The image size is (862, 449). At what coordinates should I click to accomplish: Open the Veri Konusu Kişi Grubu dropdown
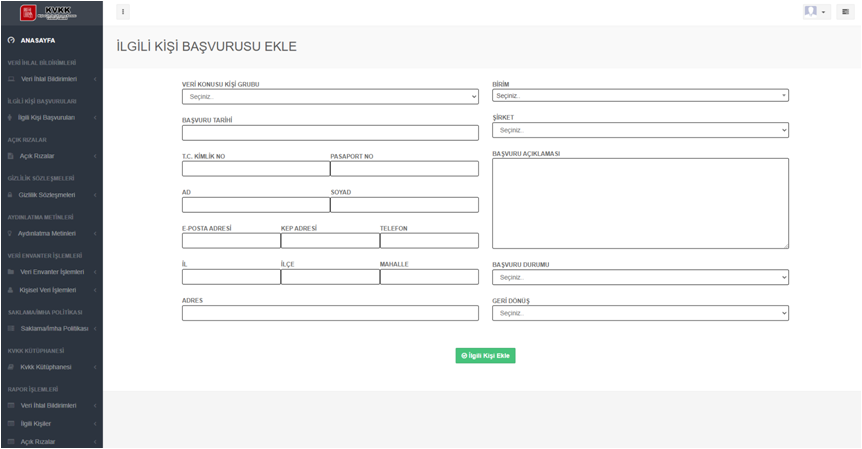(330, 97)
